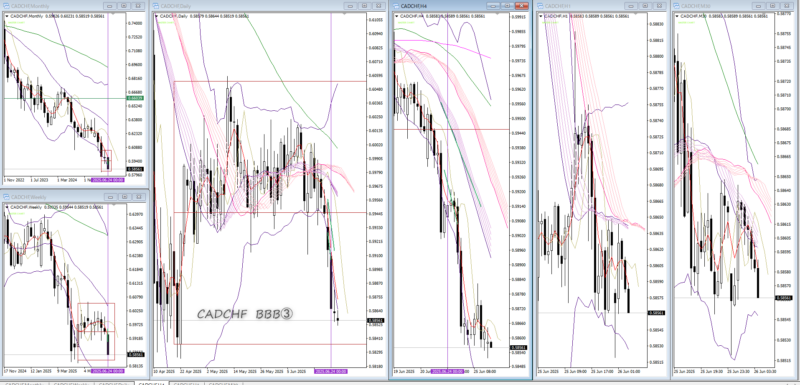Click the CADCHF,M30 chart window icon

pyautogui.click(x=677, y=6)
